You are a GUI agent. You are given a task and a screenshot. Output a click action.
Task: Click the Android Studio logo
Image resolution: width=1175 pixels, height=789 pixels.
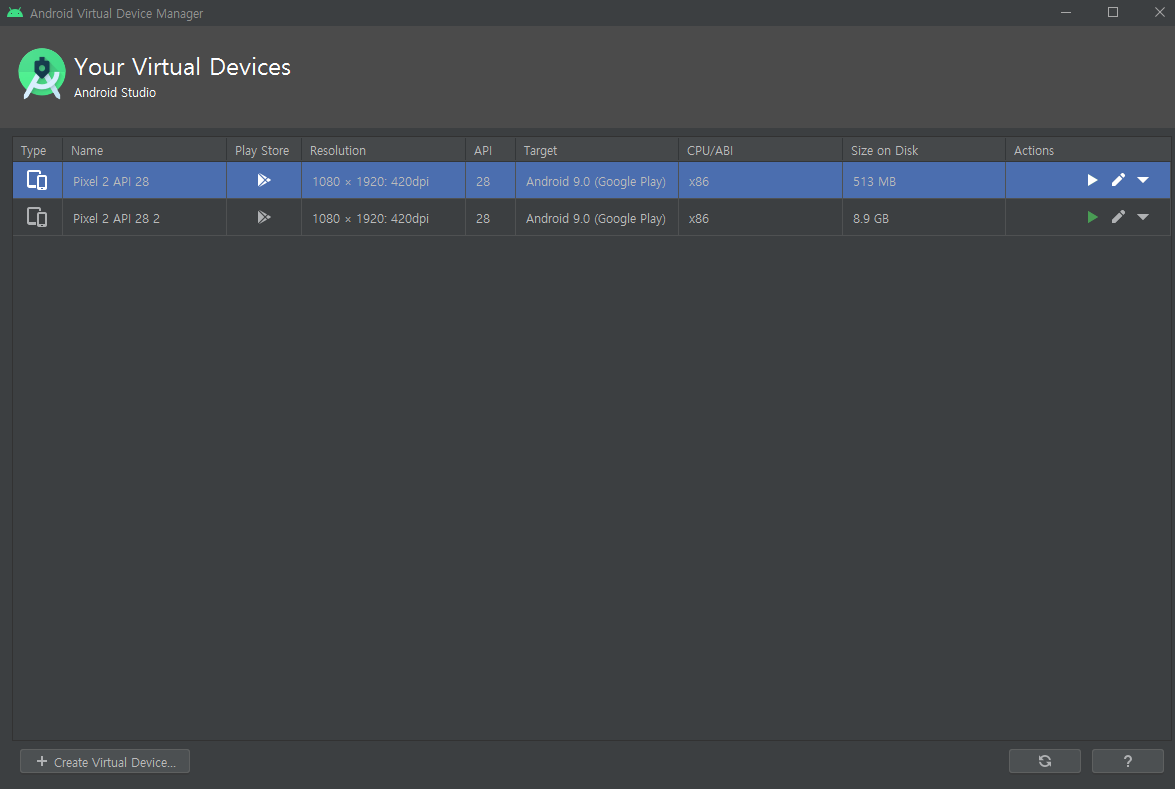[x=42, y=73]
